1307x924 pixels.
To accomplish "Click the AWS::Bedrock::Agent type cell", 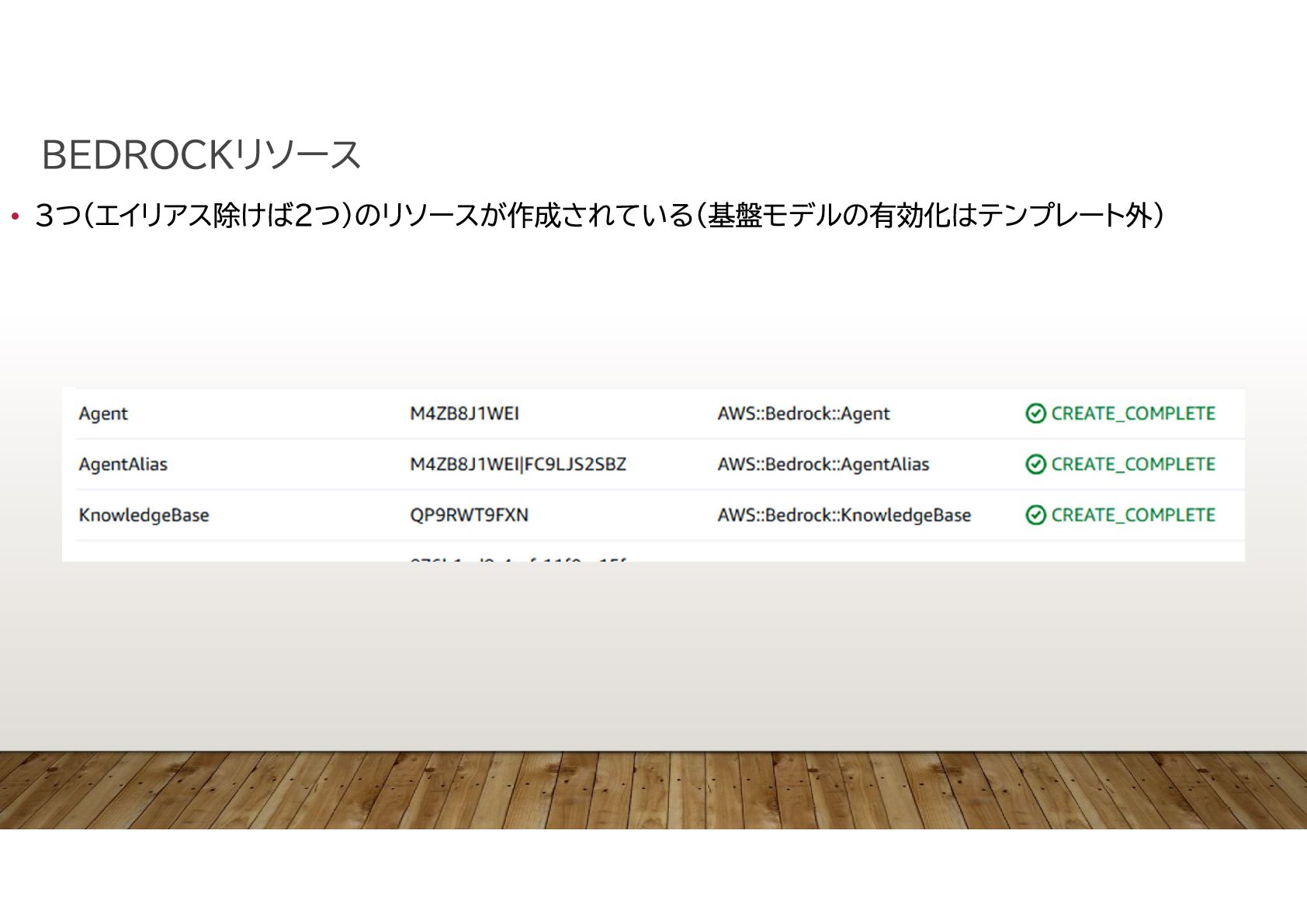I will coord(803,414).
